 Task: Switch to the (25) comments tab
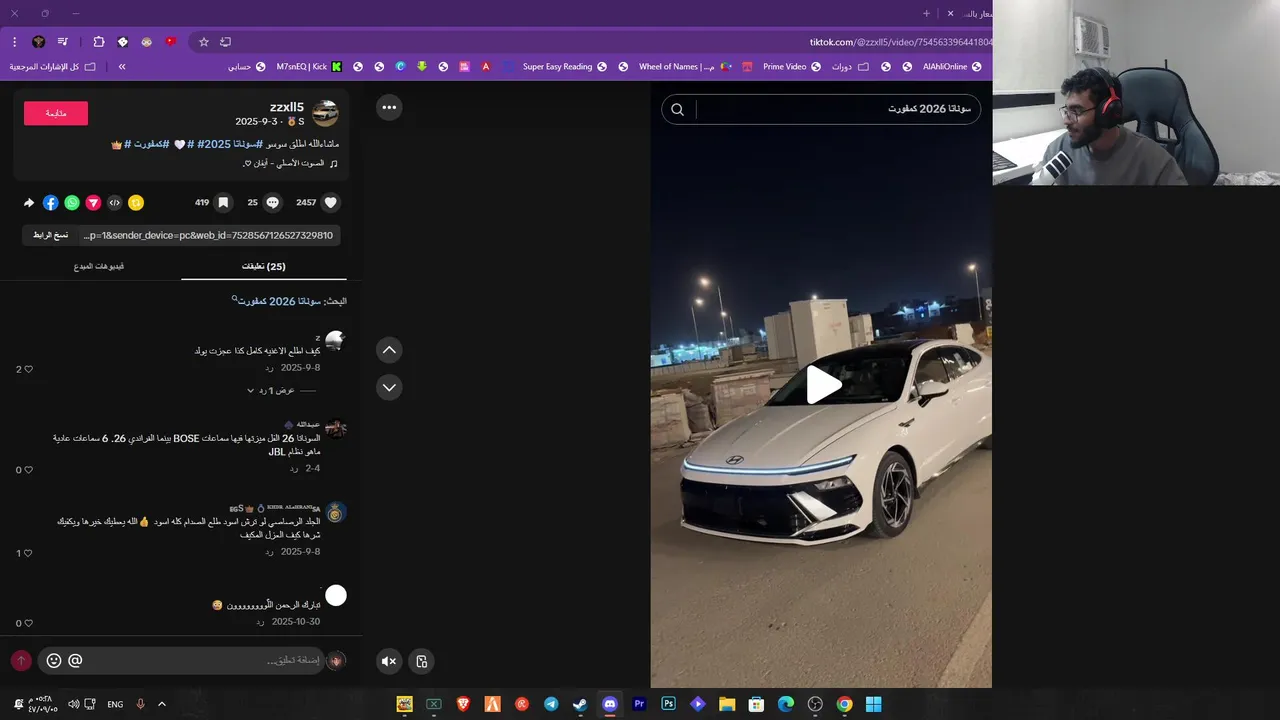pos(264,266)
